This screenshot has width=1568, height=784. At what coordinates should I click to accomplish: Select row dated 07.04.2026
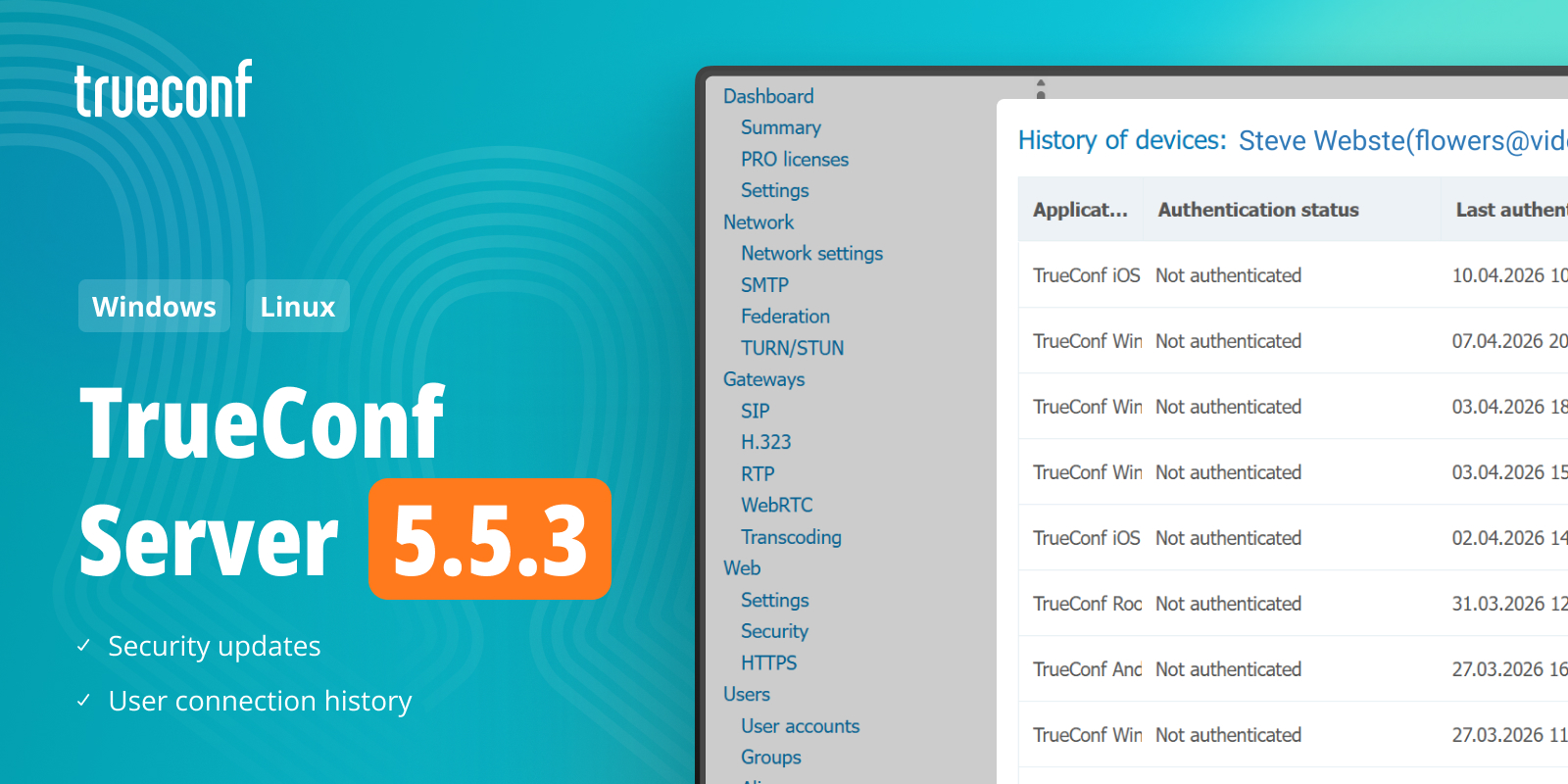(1294, 341)
